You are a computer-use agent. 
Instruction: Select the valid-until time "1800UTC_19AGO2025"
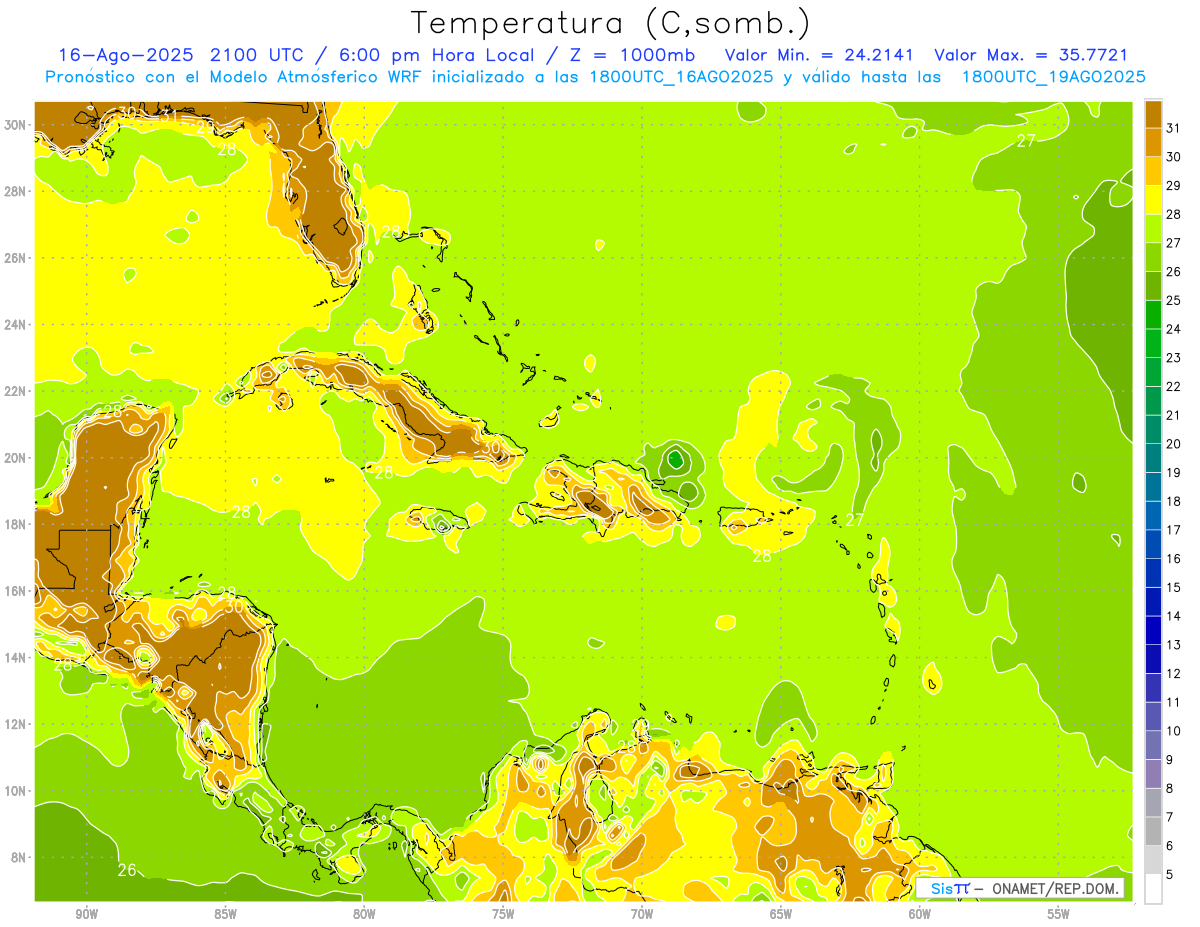click(1053, 77)
